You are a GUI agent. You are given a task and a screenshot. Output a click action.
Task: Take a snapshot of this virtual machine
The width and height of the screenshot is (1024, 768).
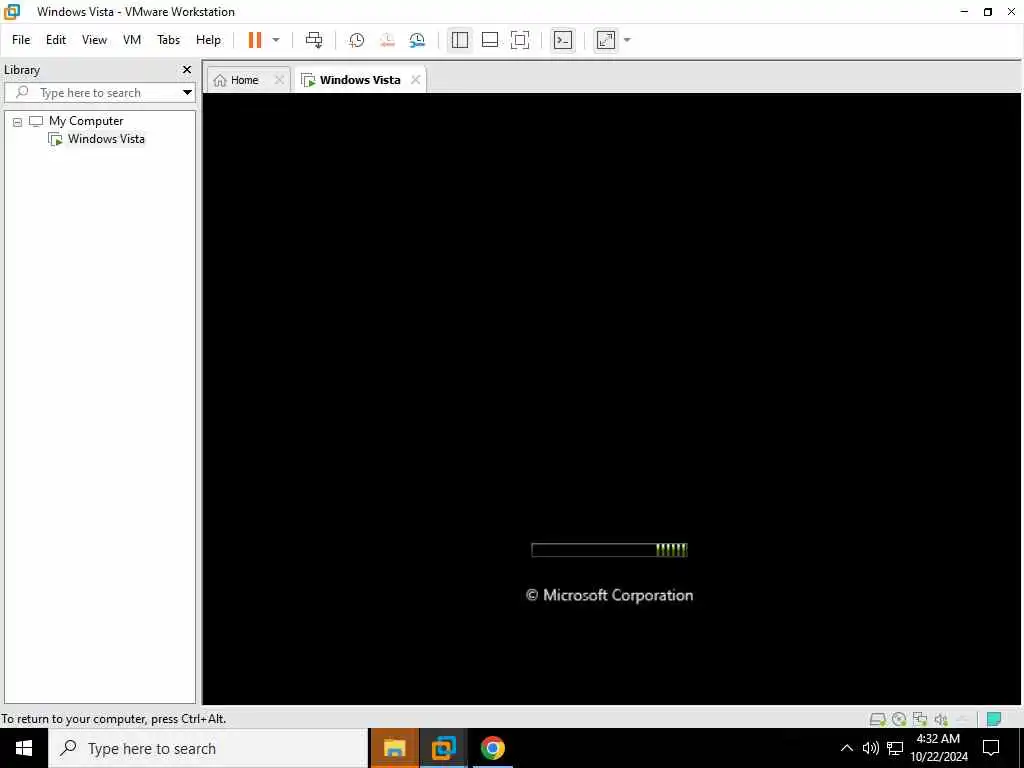point(356,40)
